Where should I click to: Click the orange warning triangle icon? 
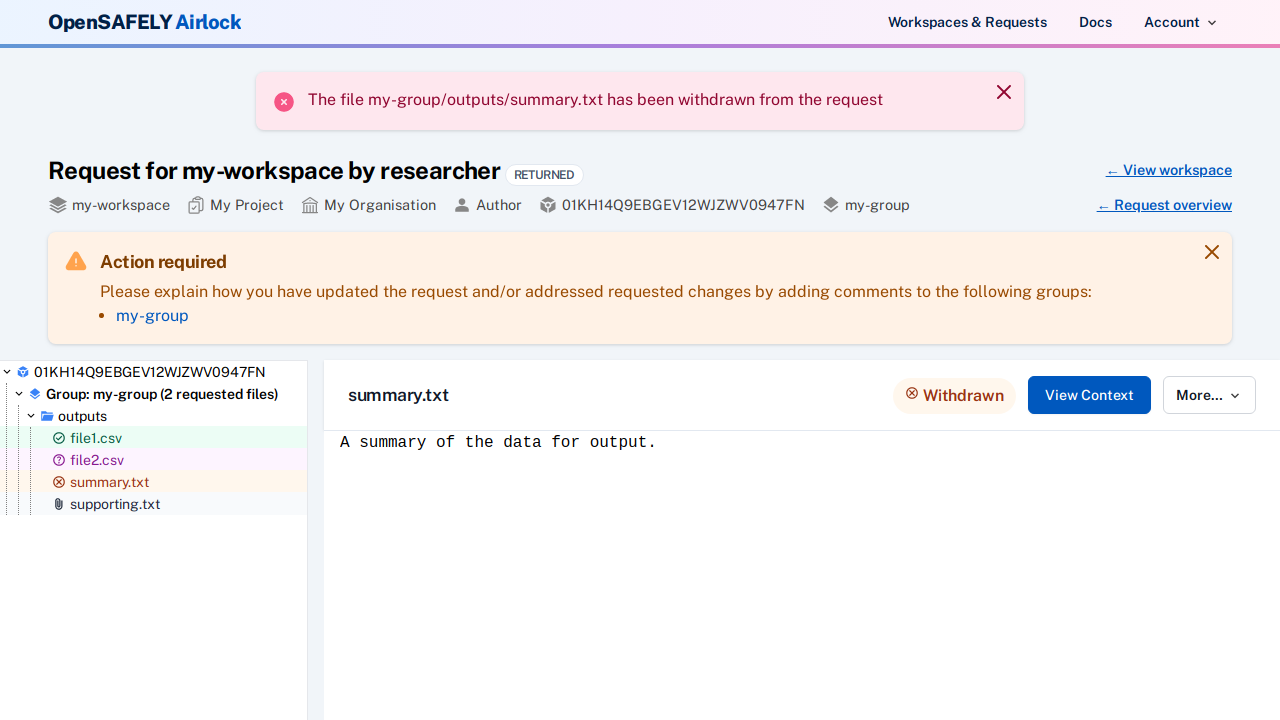(76, 262)
